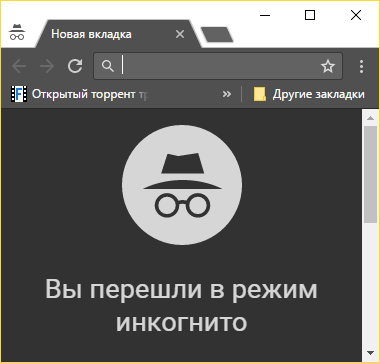Screen dimensions: 380x363
Task: Close the Chrome window
Action: click(356, 15)
